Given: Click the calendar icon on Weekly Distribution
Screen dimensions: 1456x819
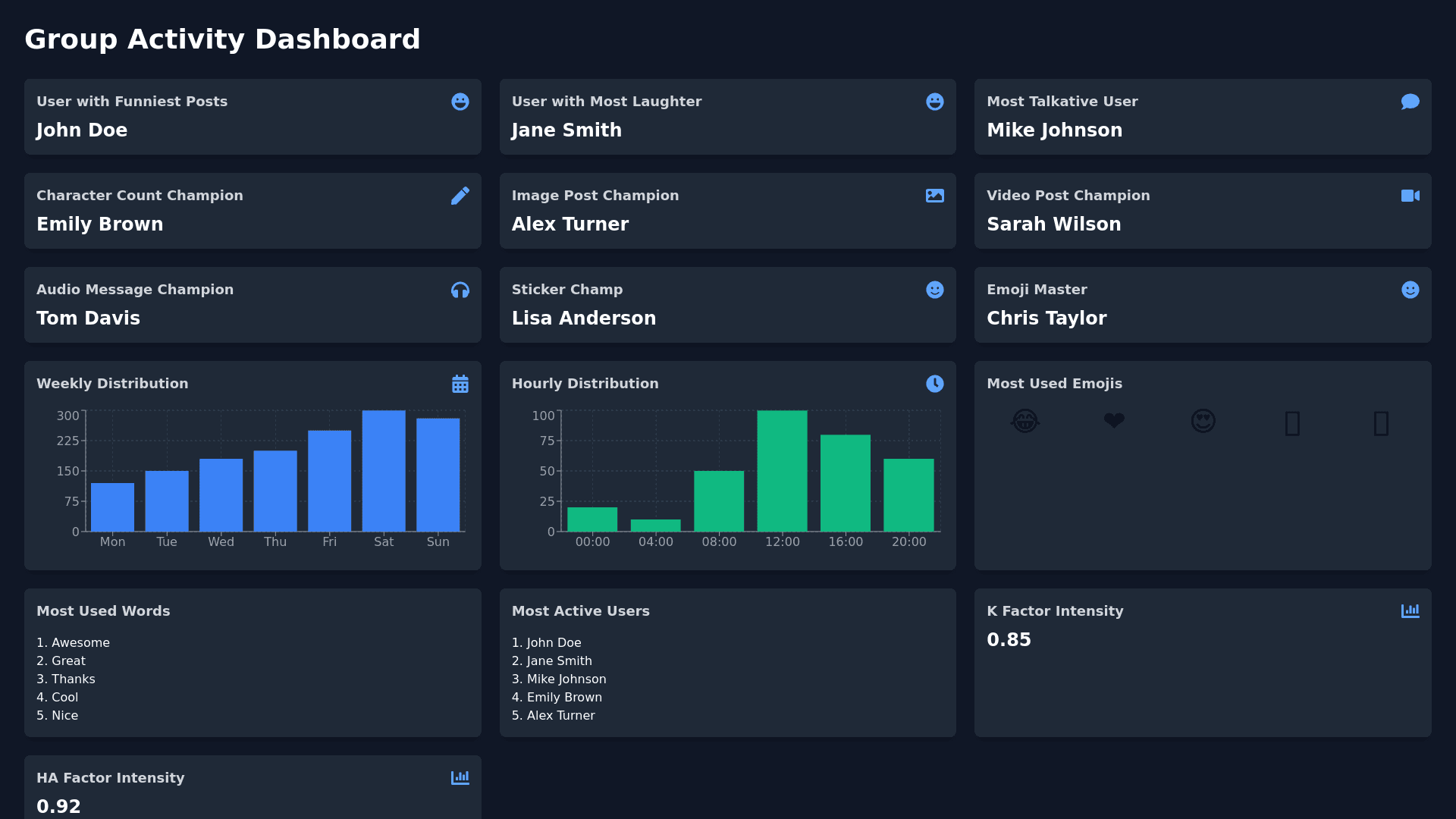Looking at the screenshot, I should coord(460,384).
